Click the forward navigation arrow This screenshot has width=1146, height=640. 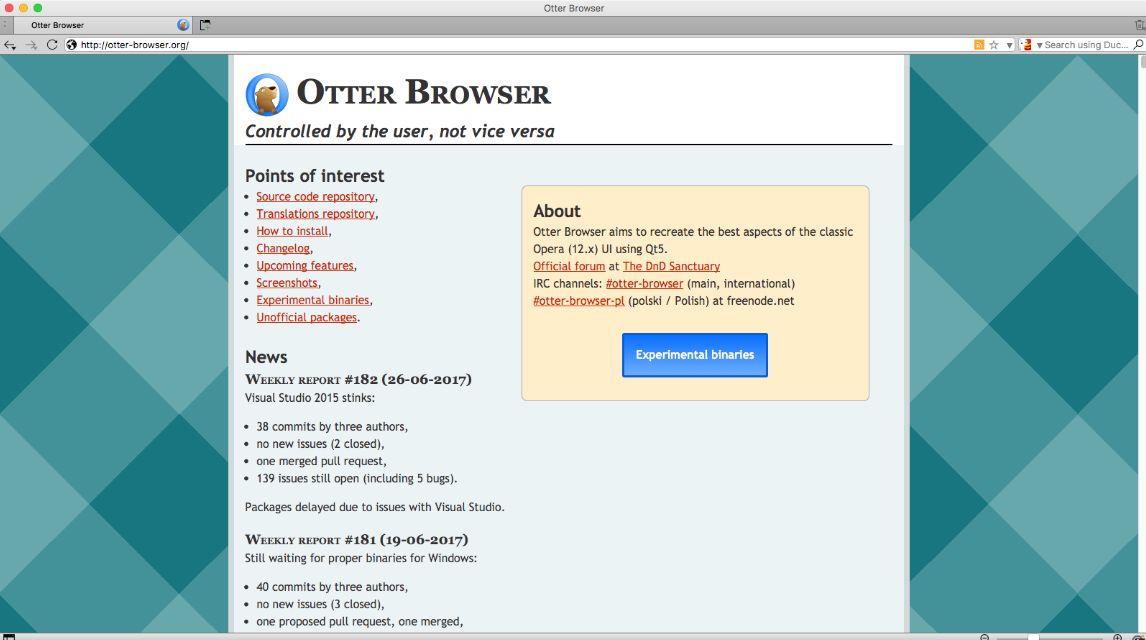[x=31, y=45]
